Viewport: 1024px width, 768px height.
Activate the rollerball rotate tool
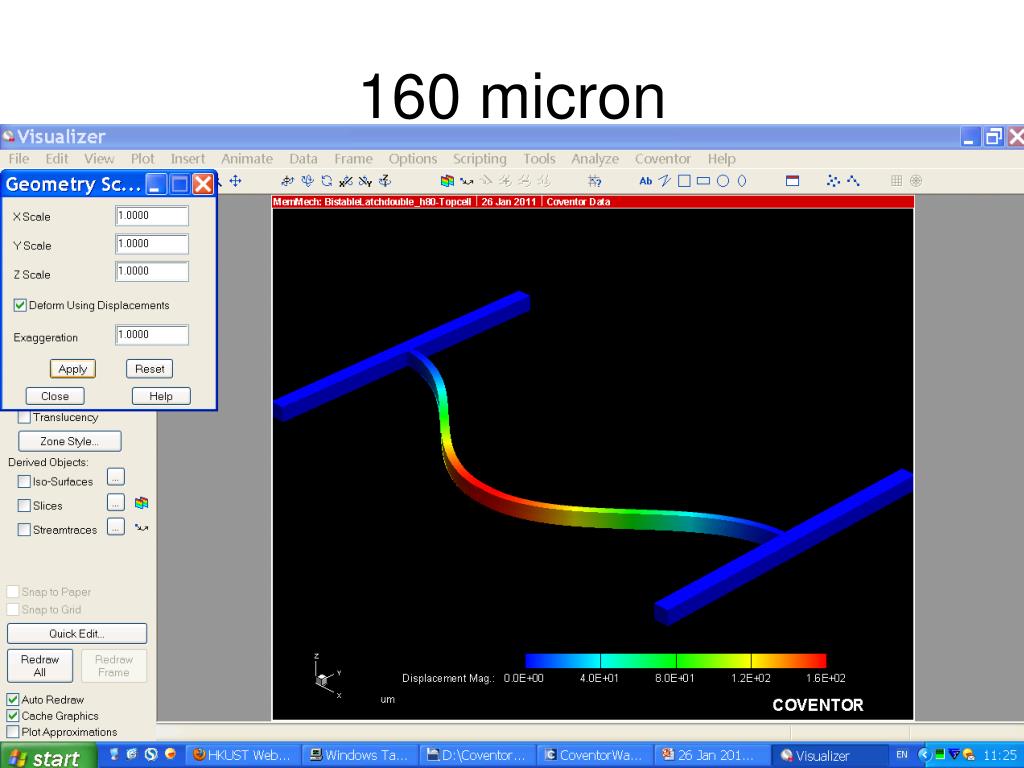point(307,181)
